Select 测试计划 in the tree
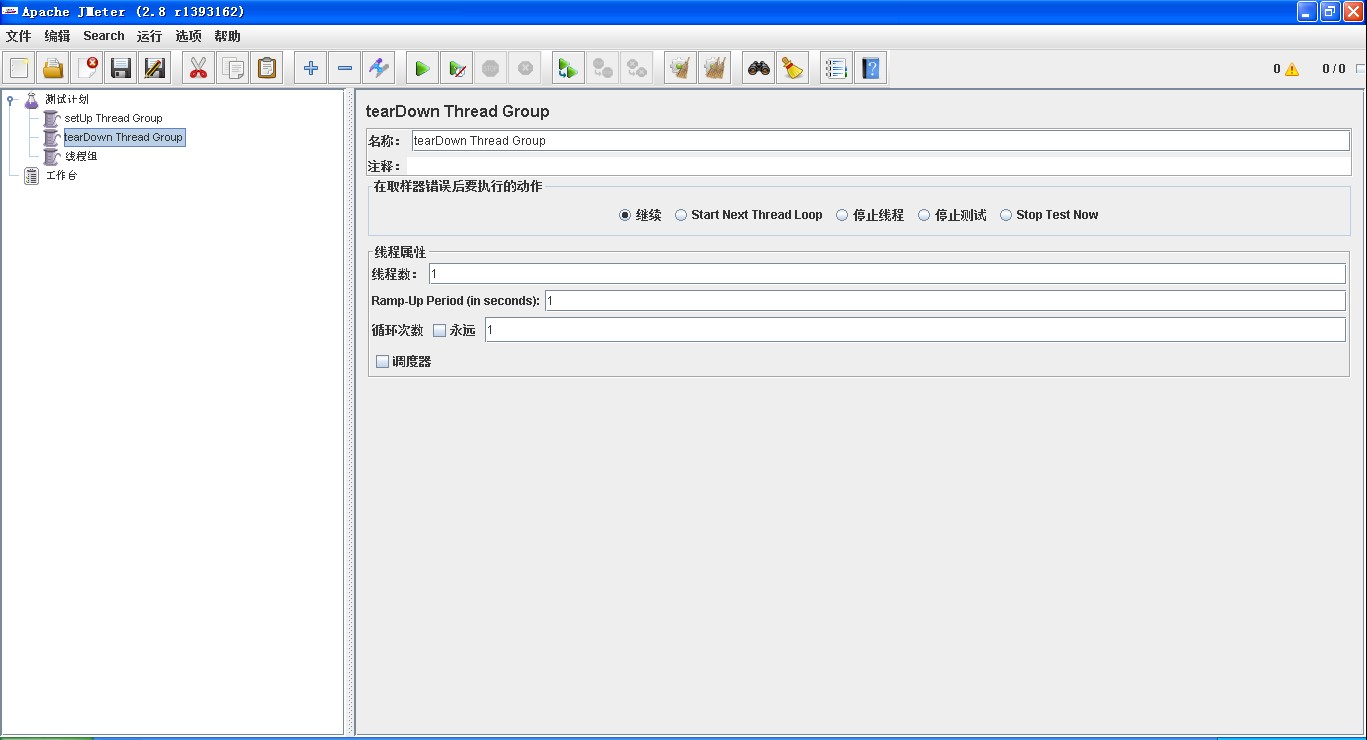 tap(67, 99)
